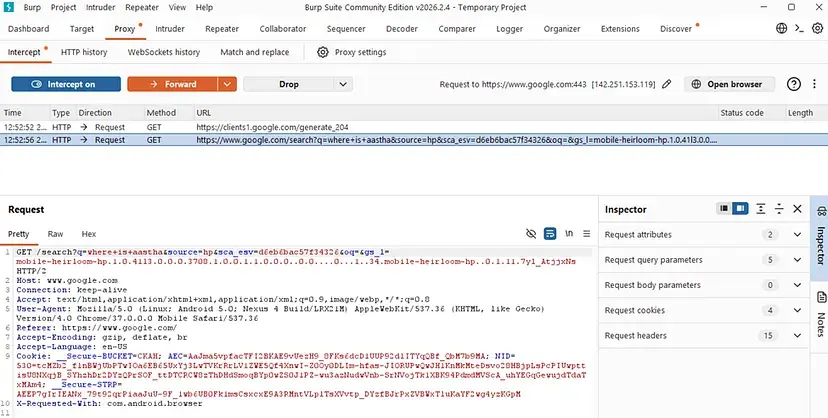Image resolution: width=828 pixels, height=418 pixels.
Task: Switch to the Organizer tab
Action: (562, 29)
